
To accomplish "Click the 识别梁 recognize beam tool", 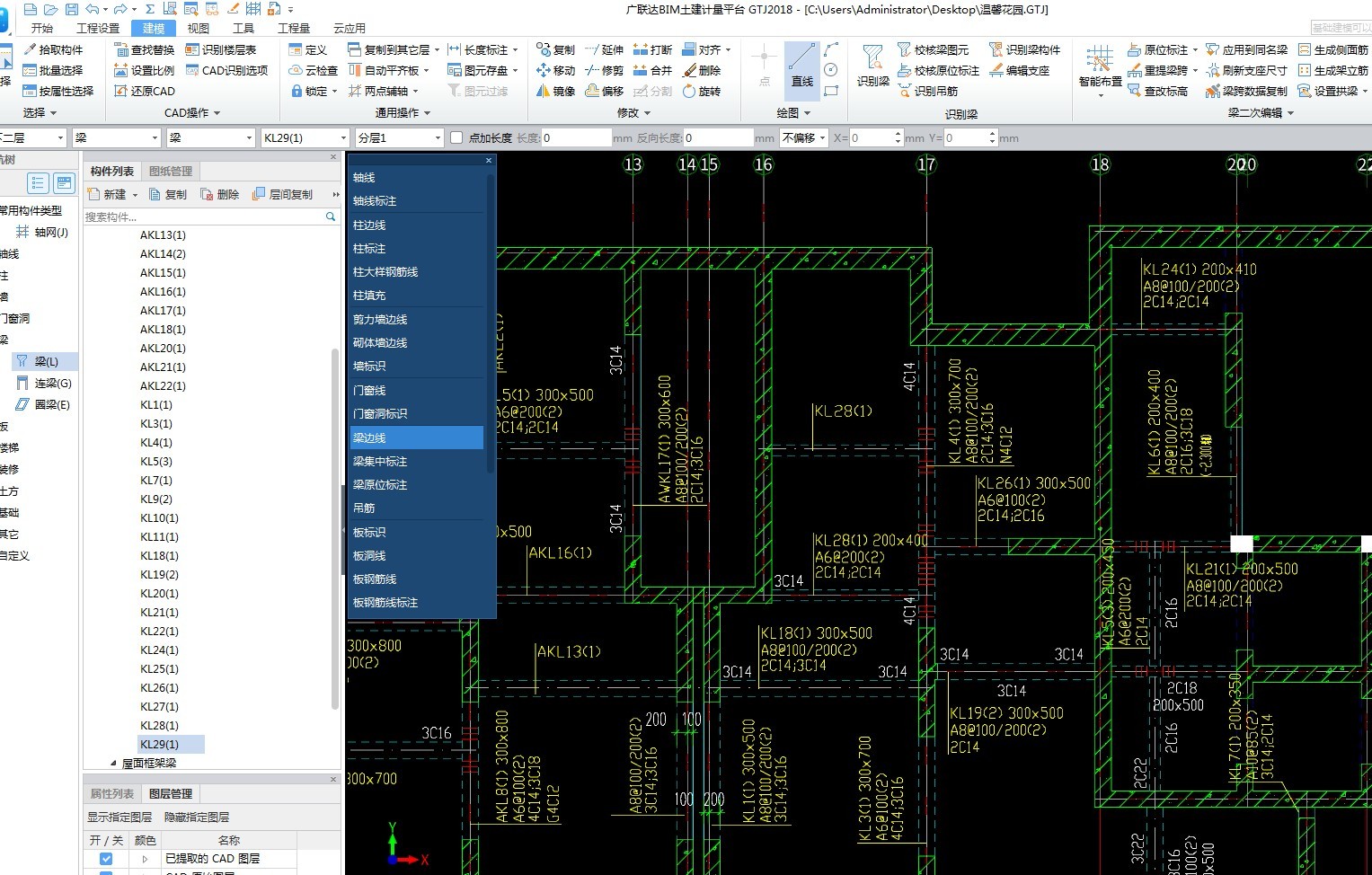I will tap(872, 66).
